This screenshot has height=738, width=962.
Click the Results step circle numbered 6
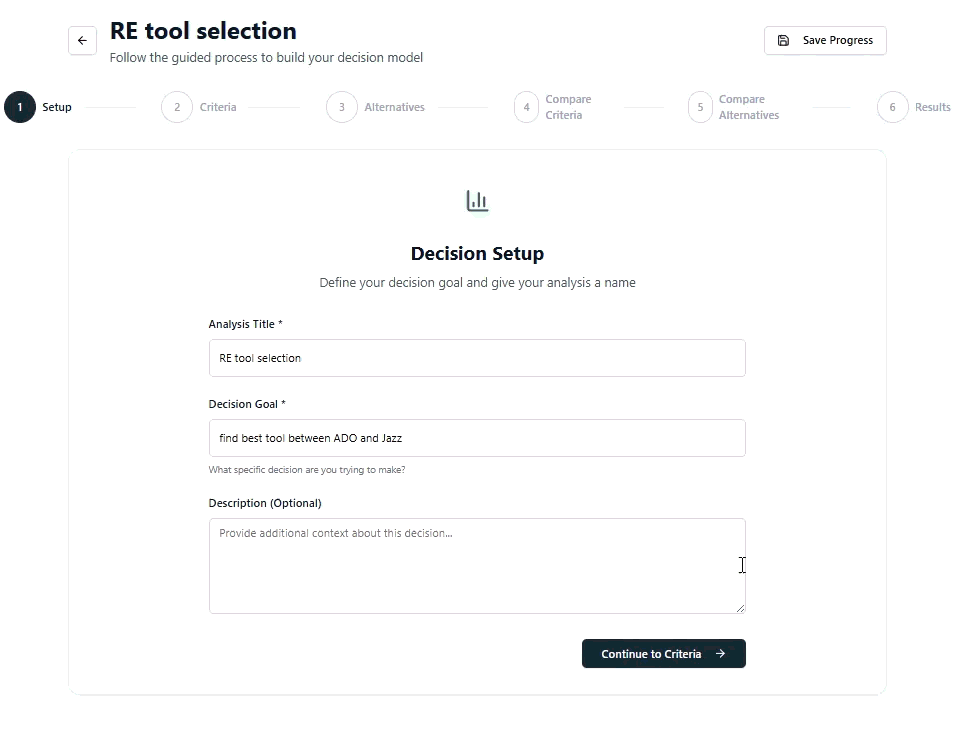pyautogui.click(x=891, y=107)
